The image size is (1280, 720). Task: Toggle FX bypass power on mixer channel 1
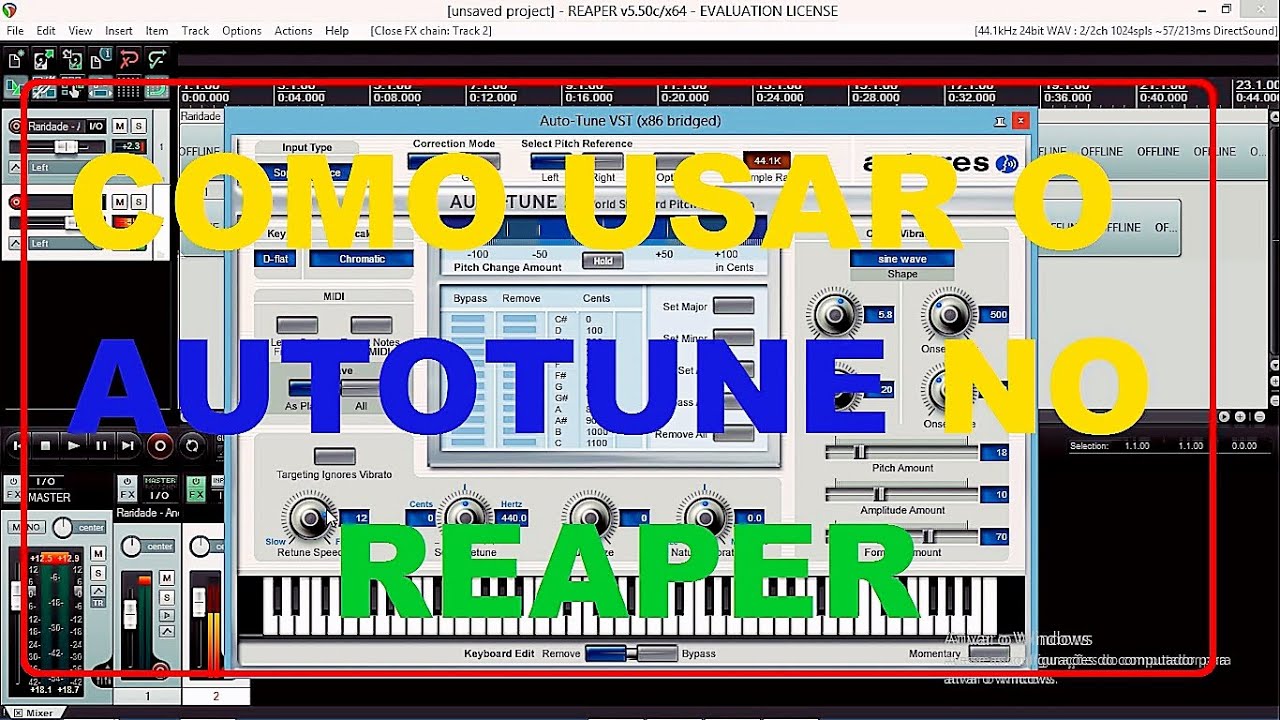click(x=128, y=481)
